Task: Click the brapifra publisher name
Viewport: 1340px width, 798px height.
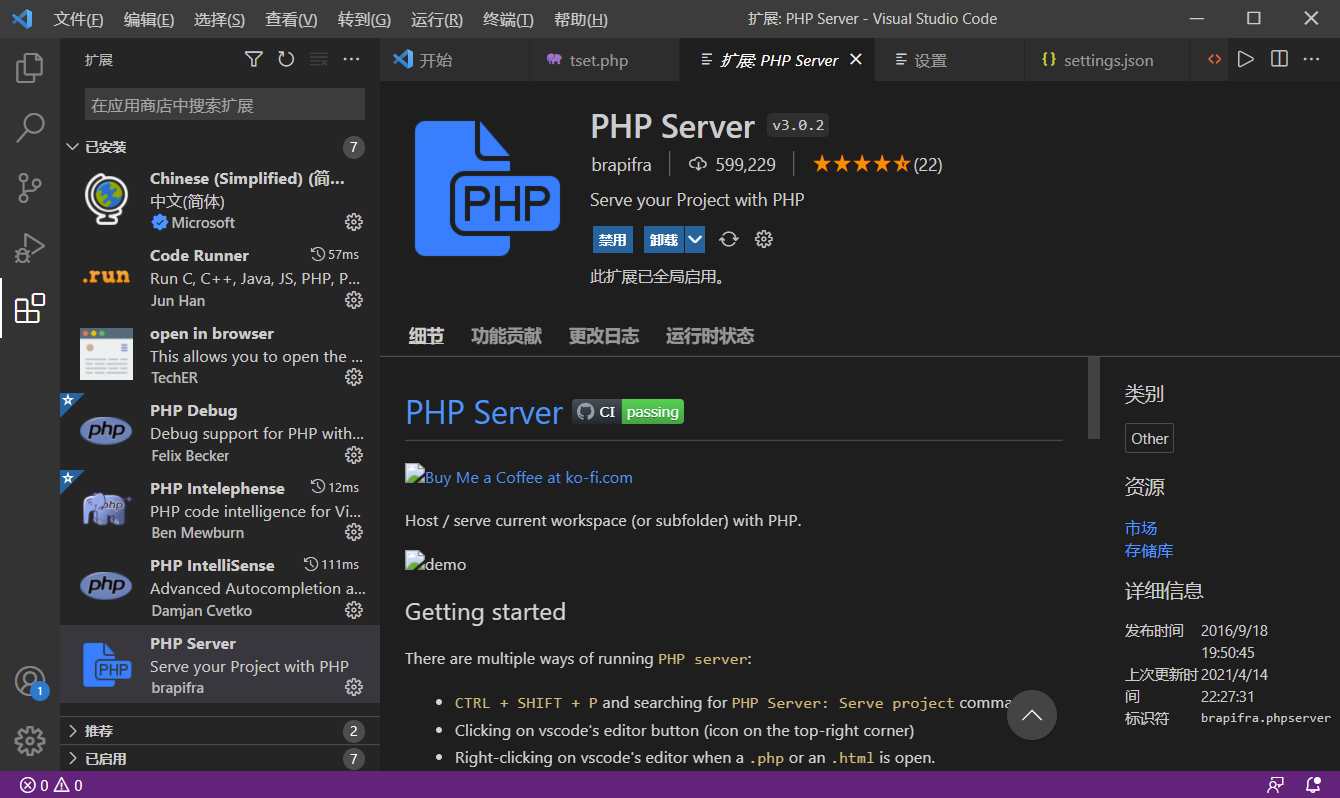Action: tap(621, 164)
